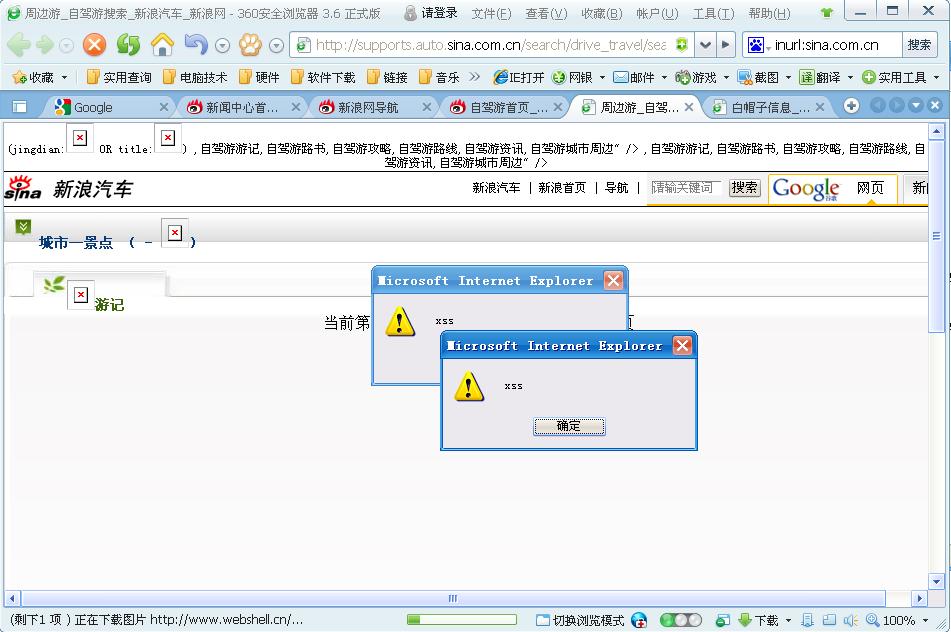The height and width of the screenshot is (632, 951).
Task: Click the green shield icon in the address bar
Action: [682, 45]
